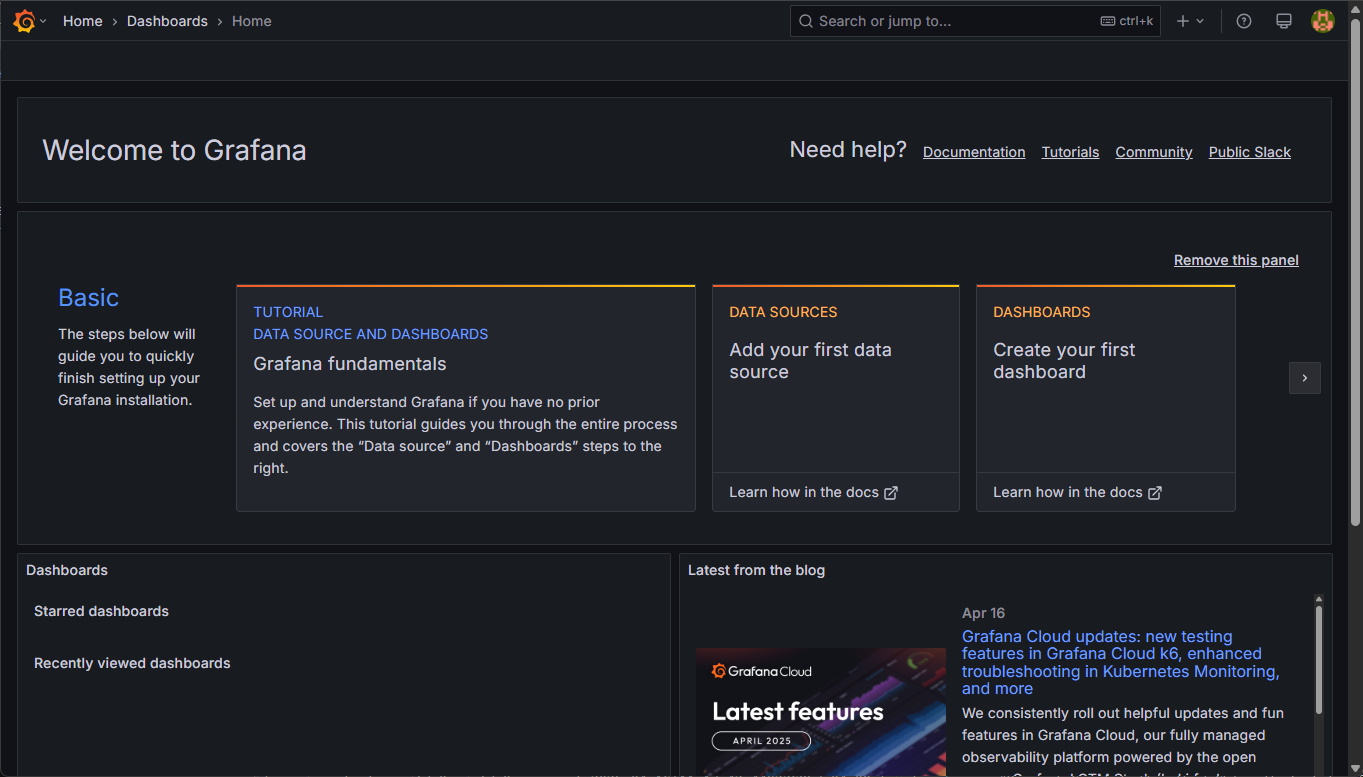Viewport: 1363px width, 777px height.
Task: Click inside the search or jump to field
Action: pos(950,20)
